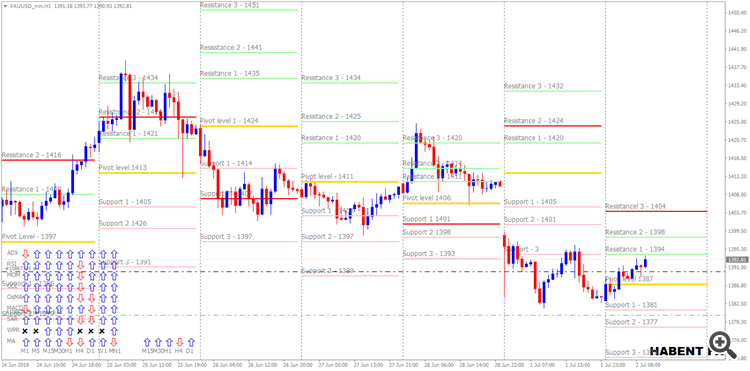The width and height of the screenshot is (750, 371).
Task: Click the WPR up arrow for M15
Action: tap(48, 331)
